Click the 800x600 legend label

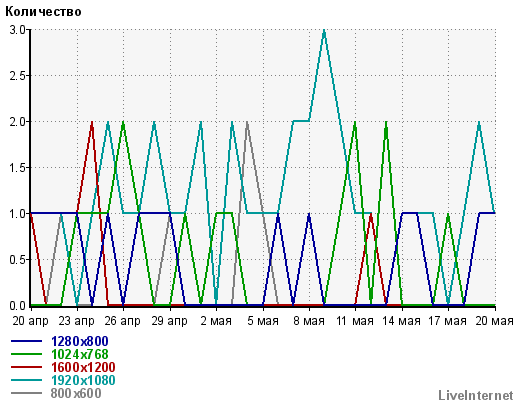click(x=76, y=393)
